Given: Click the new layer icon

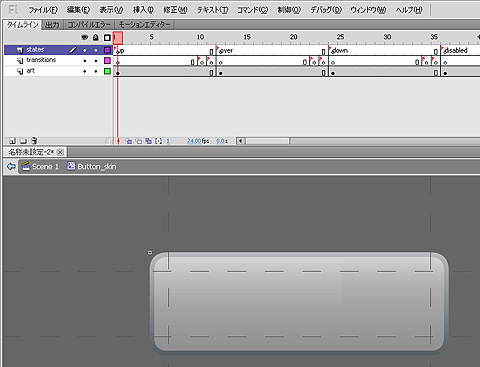Looking at the screenshot, I should point(12,141).
